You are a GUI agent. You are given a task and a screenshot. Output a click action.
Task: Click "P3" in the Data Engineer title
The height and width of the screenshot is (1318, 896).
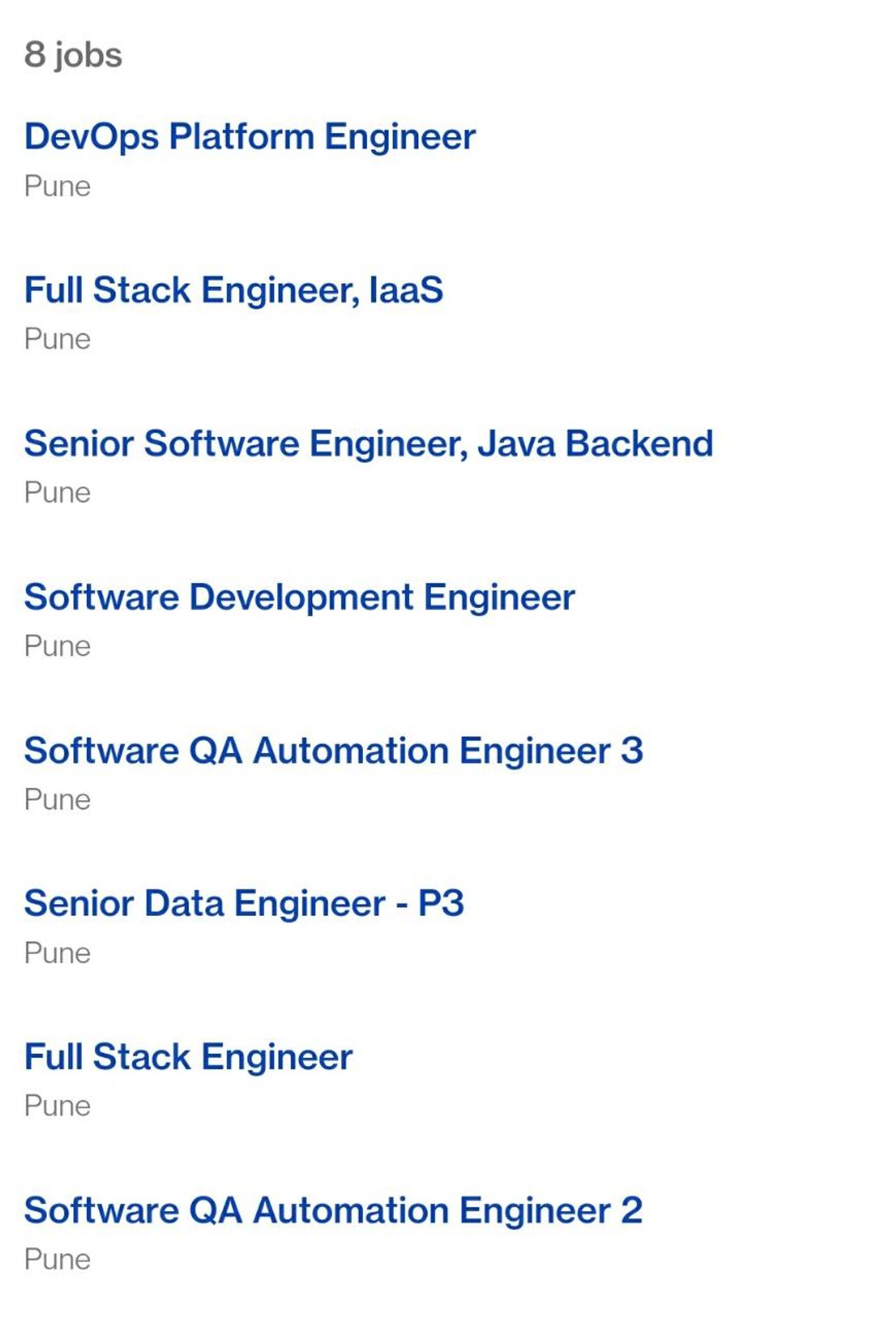pos(441,904)
